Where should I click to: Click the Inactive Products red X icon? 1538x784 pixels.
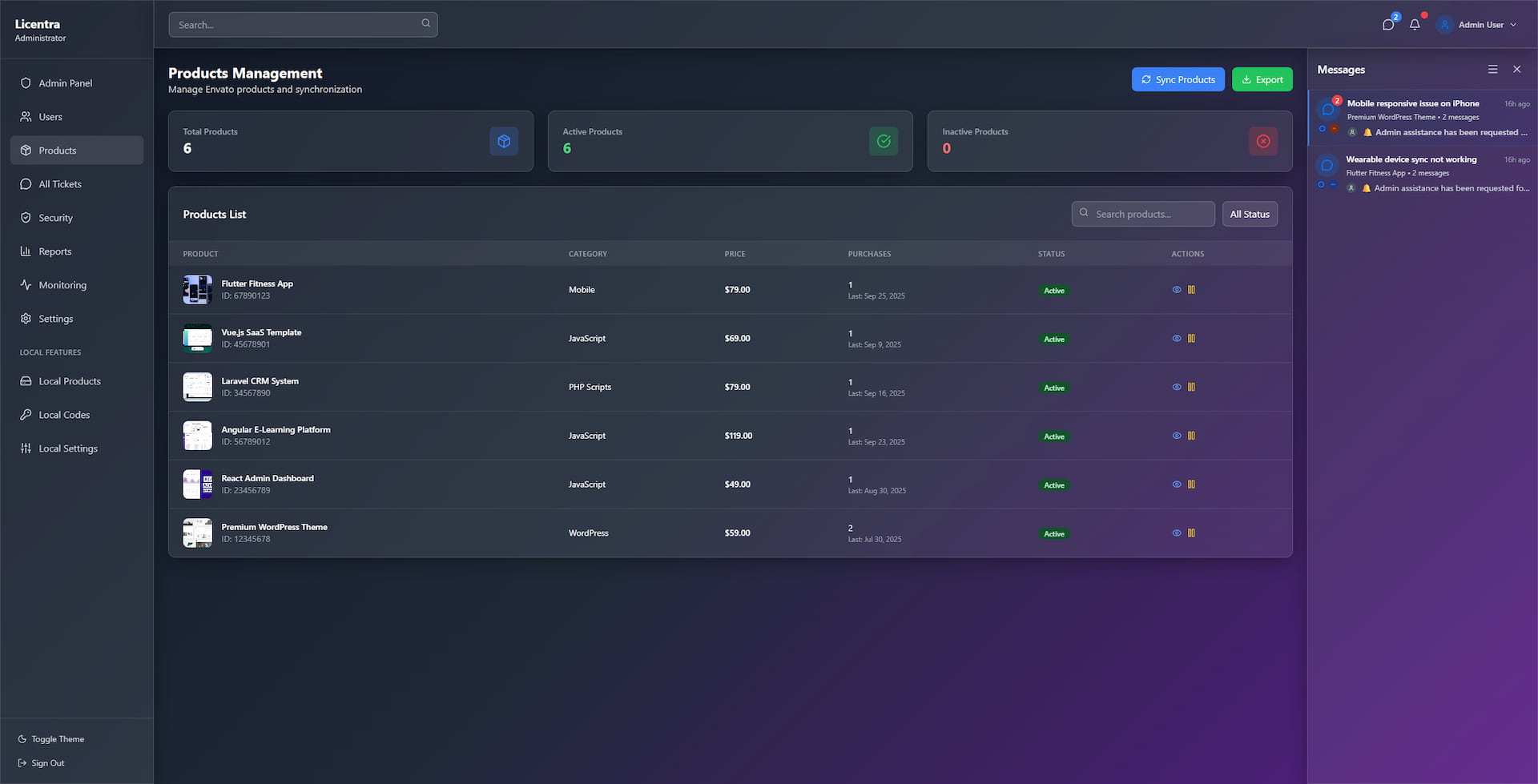(x=1263, y=142)
